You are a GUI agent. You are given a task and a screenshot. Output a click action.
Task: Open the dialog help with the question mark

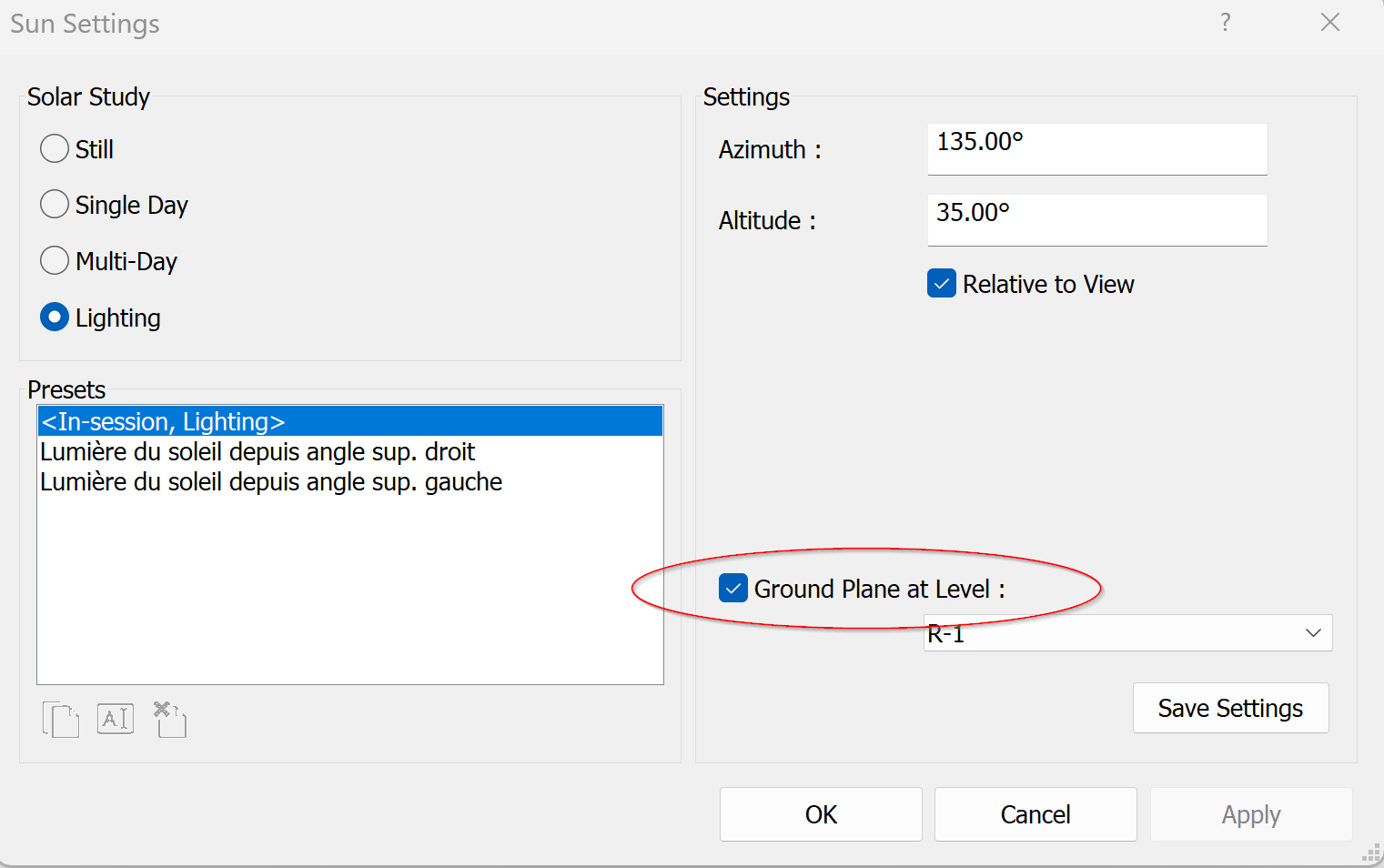tap(1225, 23)
